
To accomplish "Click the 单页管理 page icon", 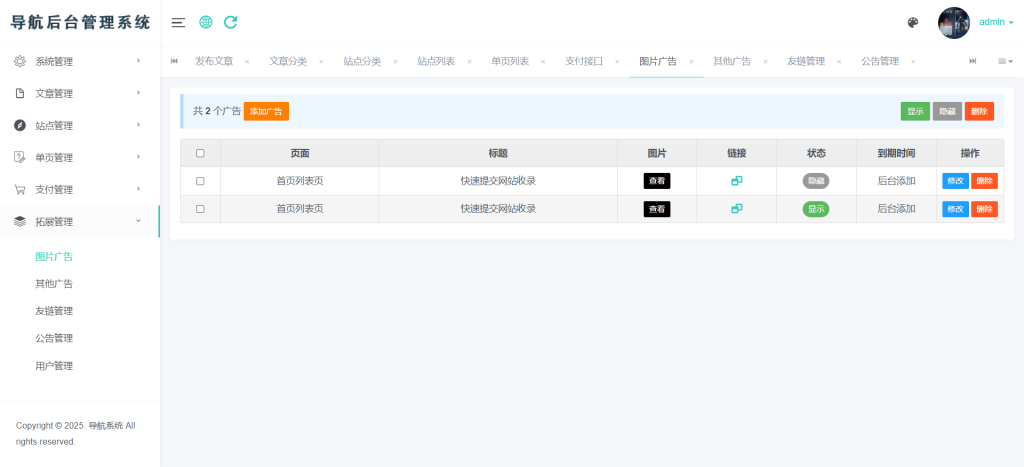I will coord(20,157).
